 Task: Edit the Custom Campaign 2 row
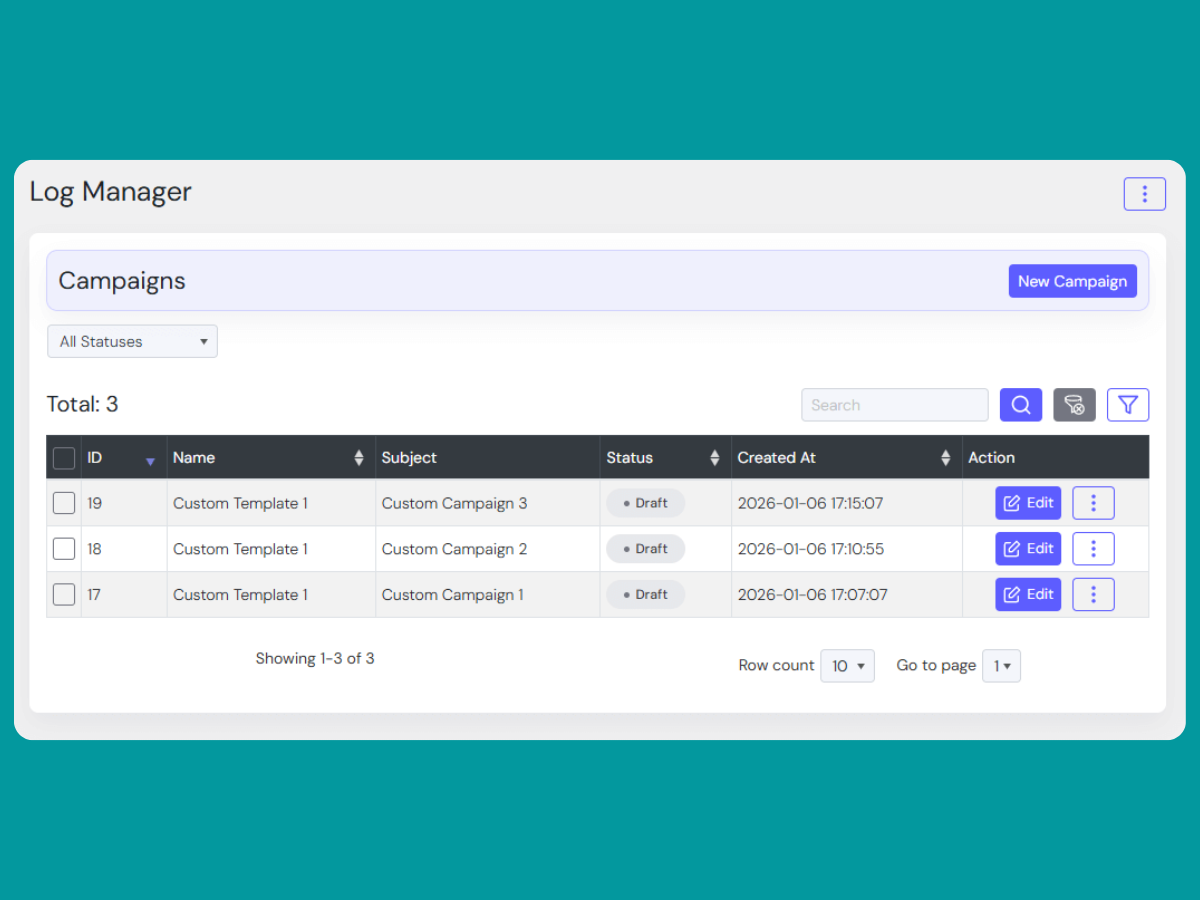coord(1028,549)
